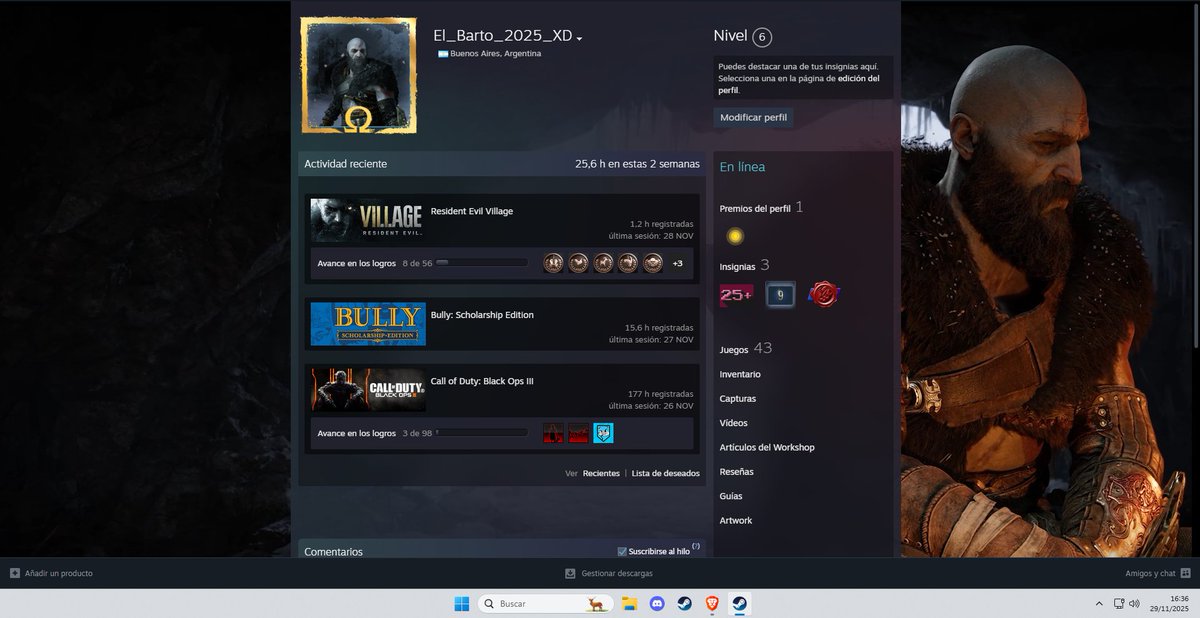Open Videos from the profile sidebar
Screen dimensions: 1200x618
tap(734, 423)
